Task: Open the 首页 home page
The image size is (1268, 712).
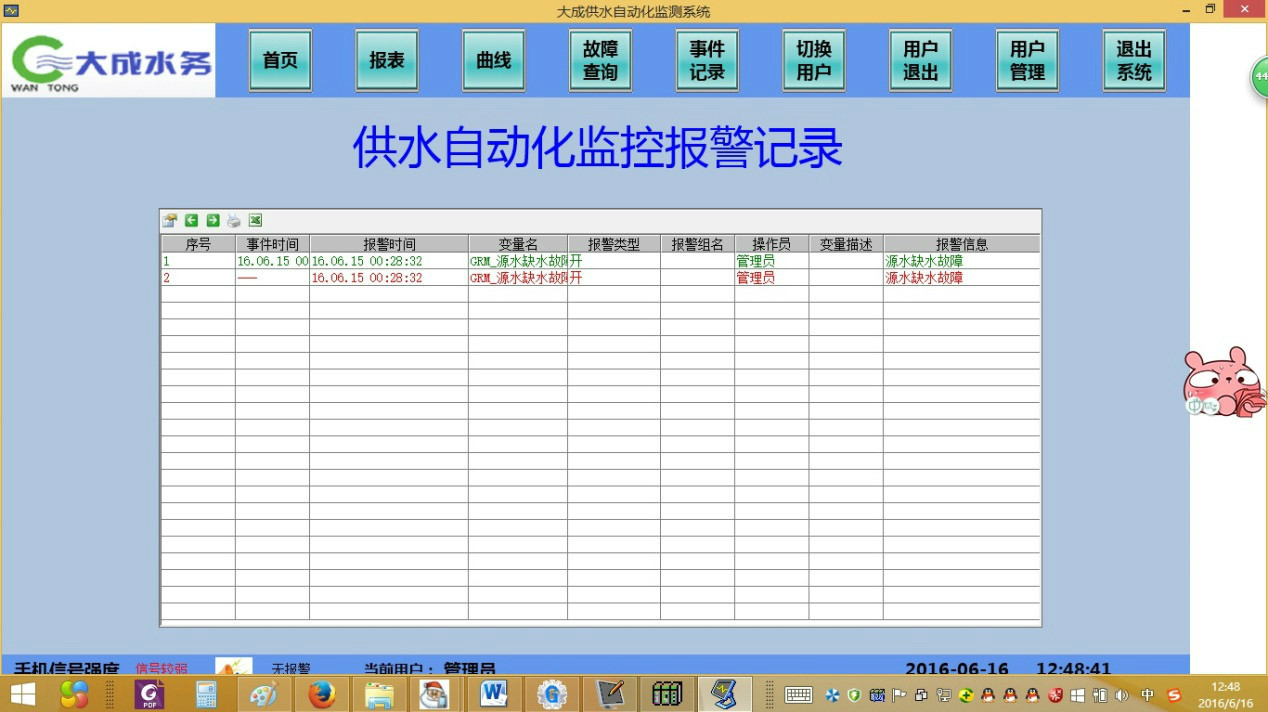Action: click(x=280, y=61)
